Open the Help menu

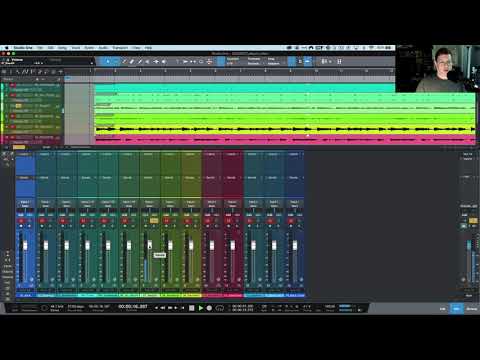(148, 48)
